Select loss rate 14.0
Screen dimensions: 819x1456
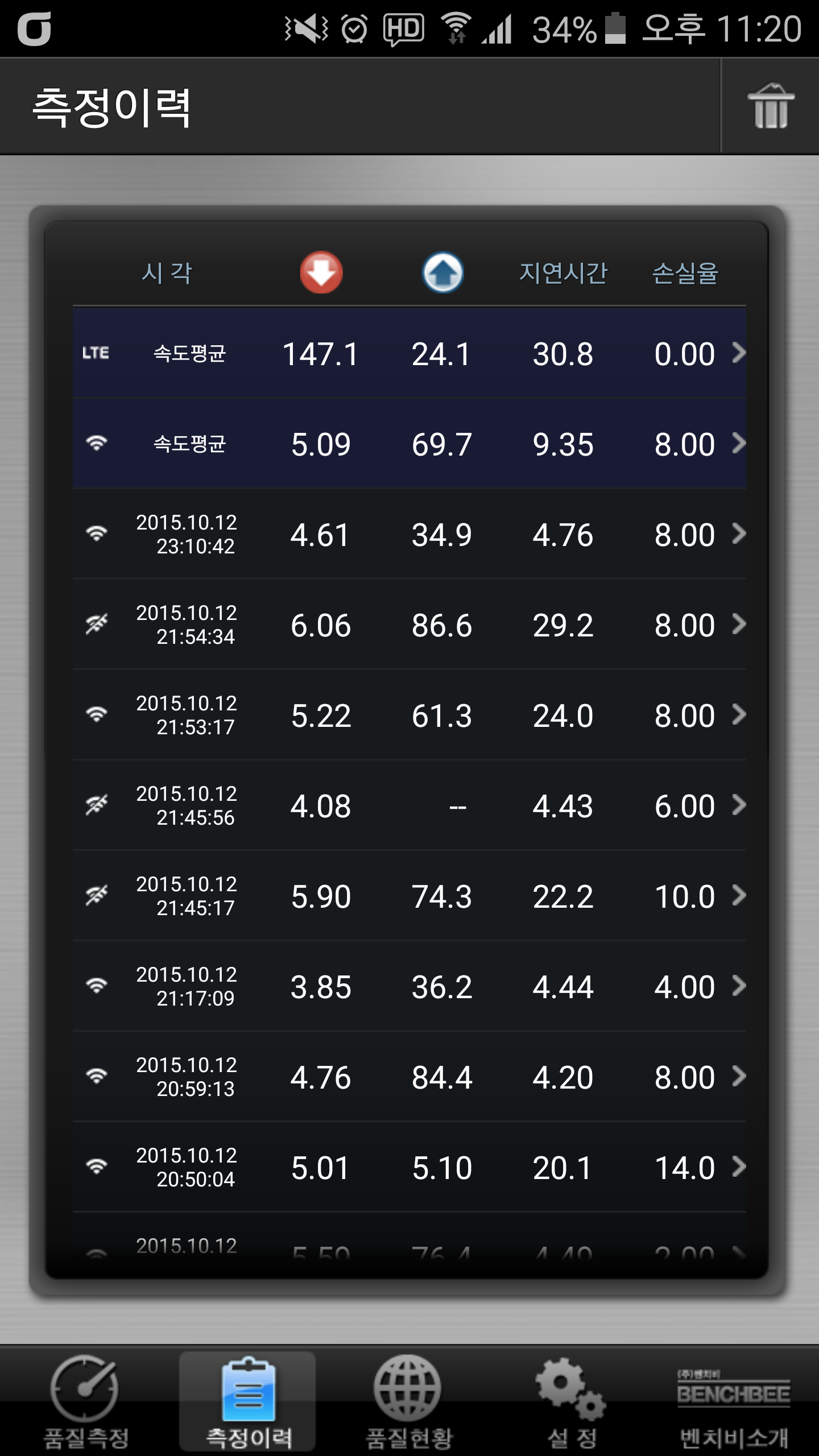685,1168
